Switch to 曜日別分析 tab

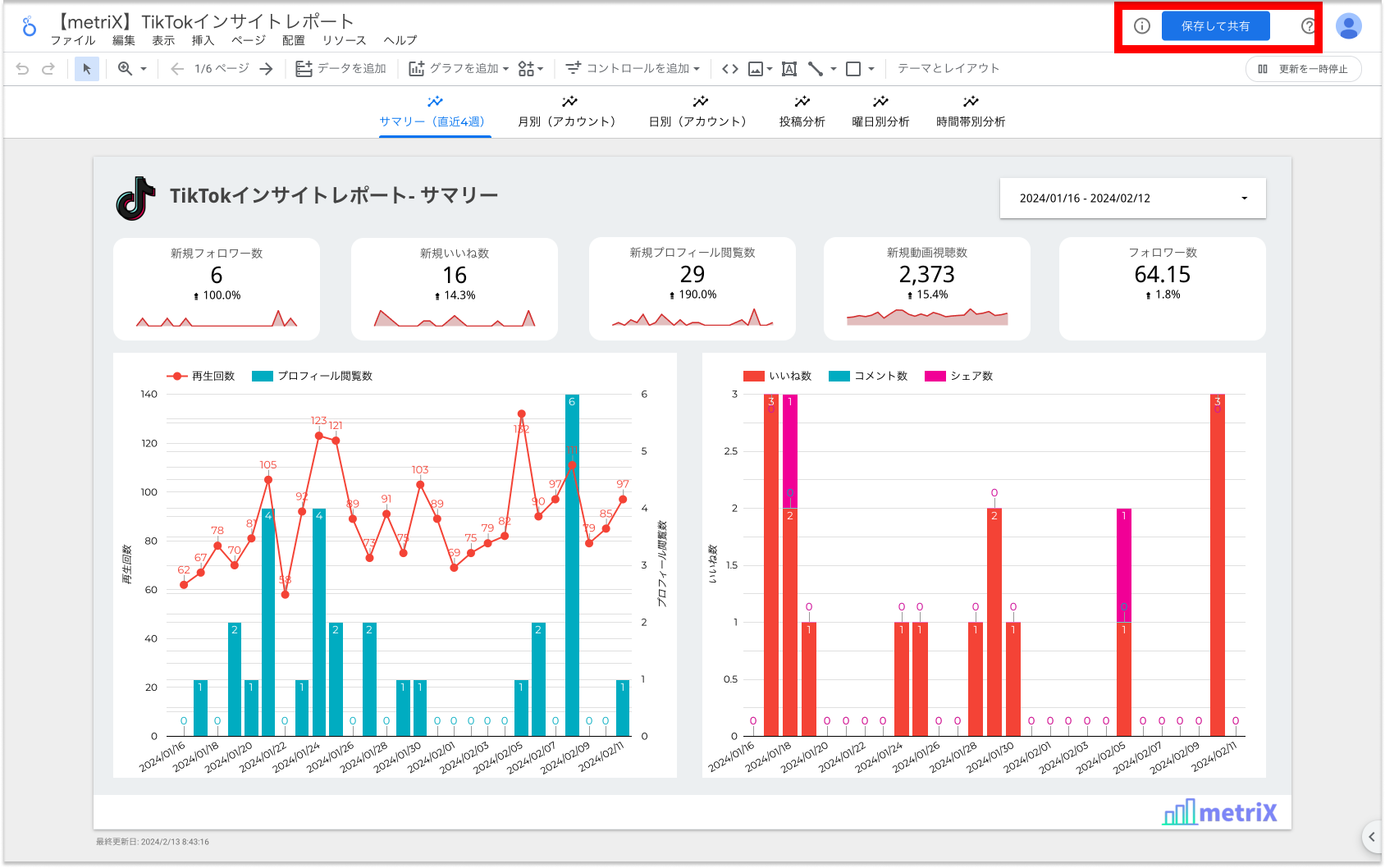click(880, 112)
